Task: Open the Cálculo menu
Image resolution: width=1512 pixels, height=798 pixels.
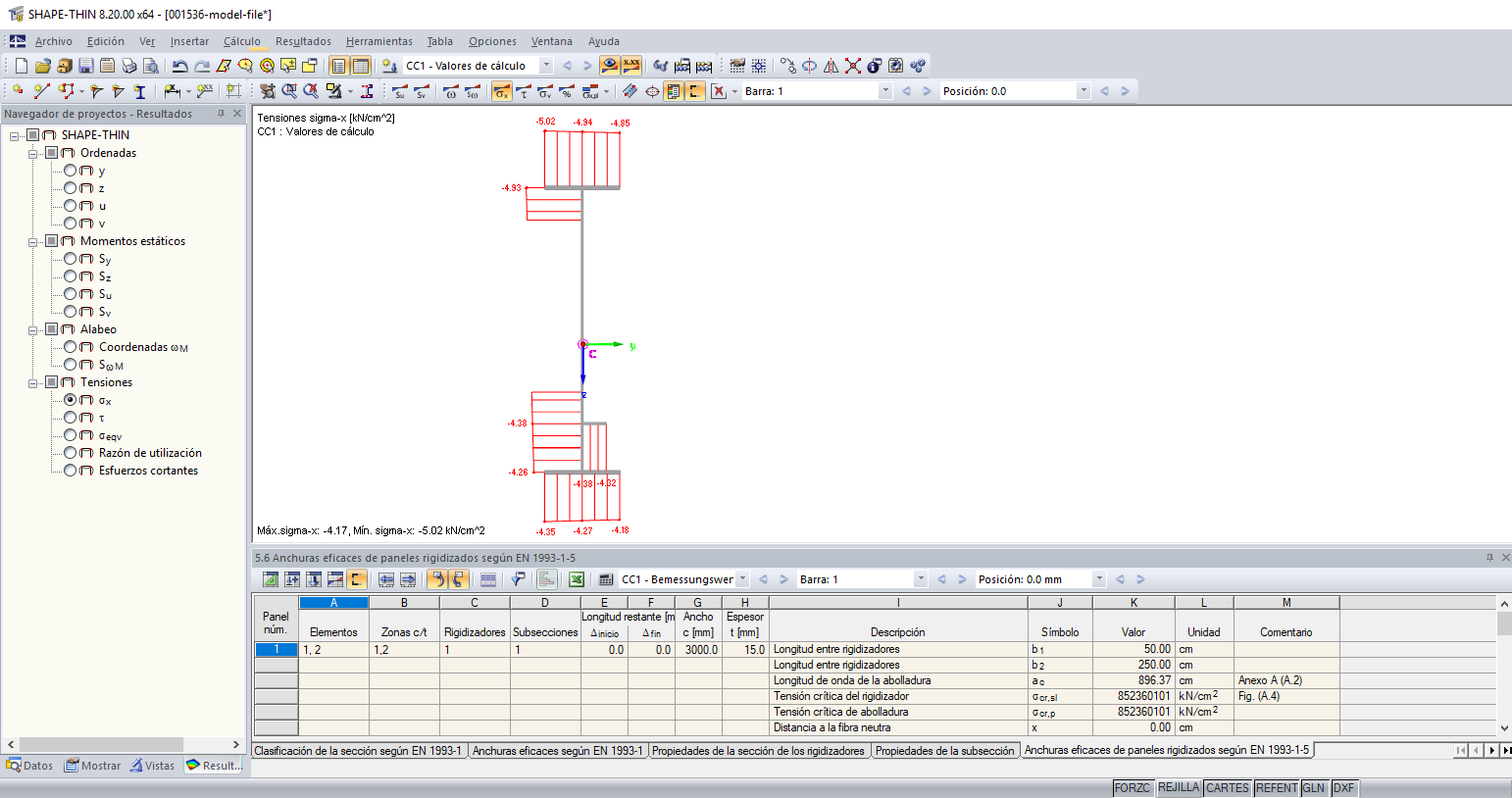Action: tap(242, 41)
